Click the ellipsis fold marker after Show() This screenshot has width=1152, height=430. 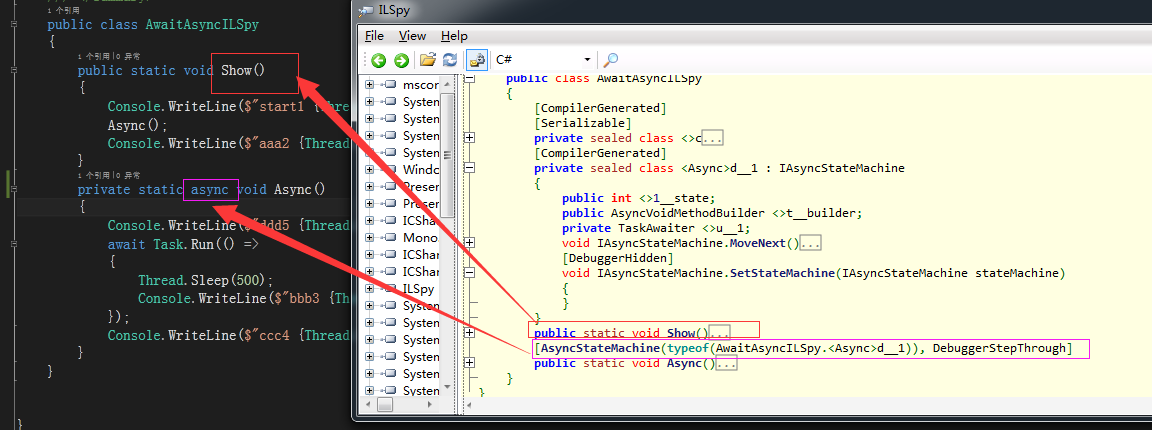tap(720, 334)
